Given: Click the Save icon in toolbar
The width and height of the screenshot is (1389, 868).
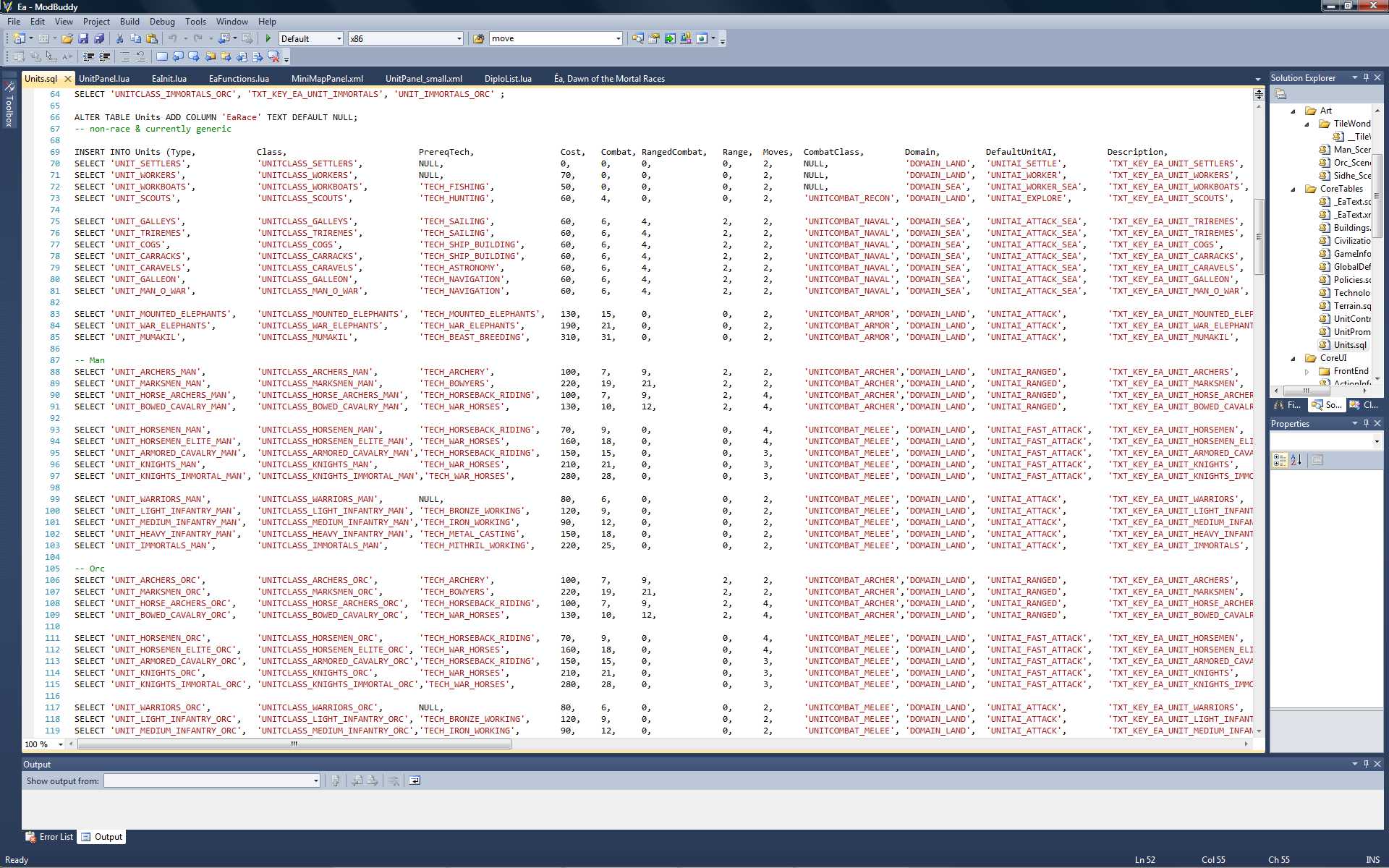Looking at the screenshot, I should point(83,38).
